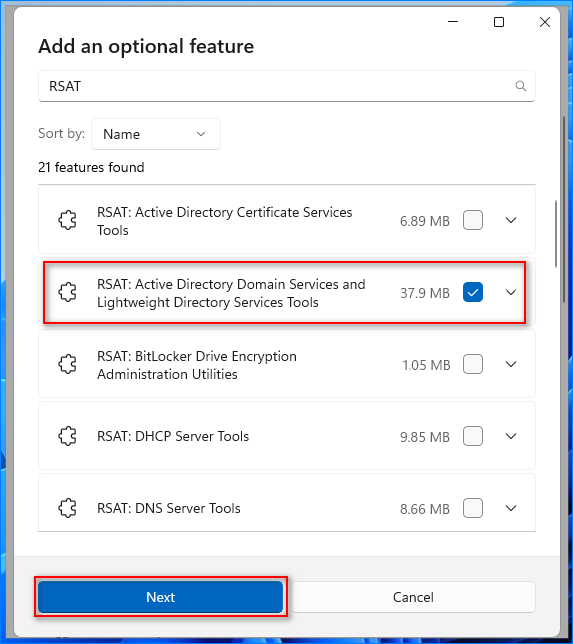
Task: Click 'RSAT: DHCP Server Tools' label
Action: click(173, 436)
